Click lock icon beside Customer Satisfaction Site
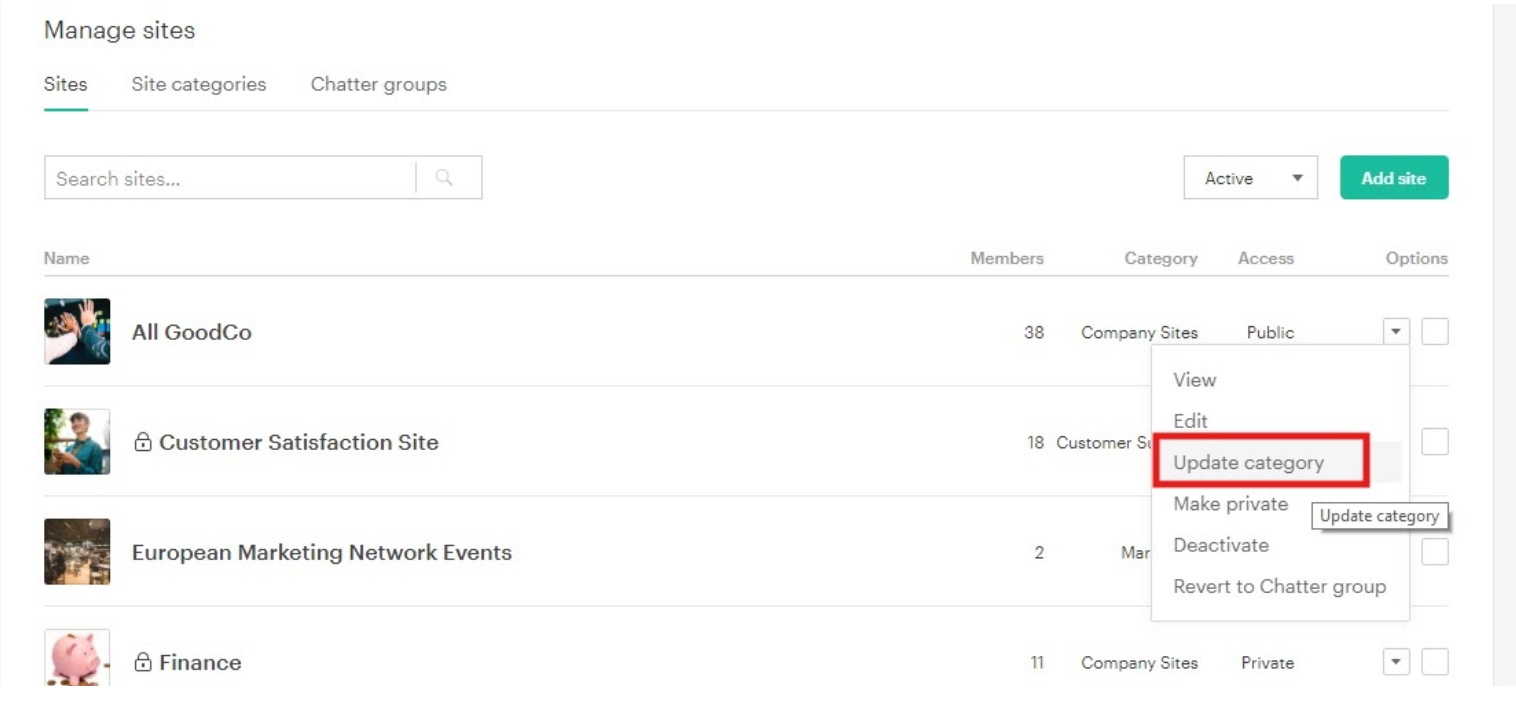Viewport: 1516px width, 704px height. point(143,441)
